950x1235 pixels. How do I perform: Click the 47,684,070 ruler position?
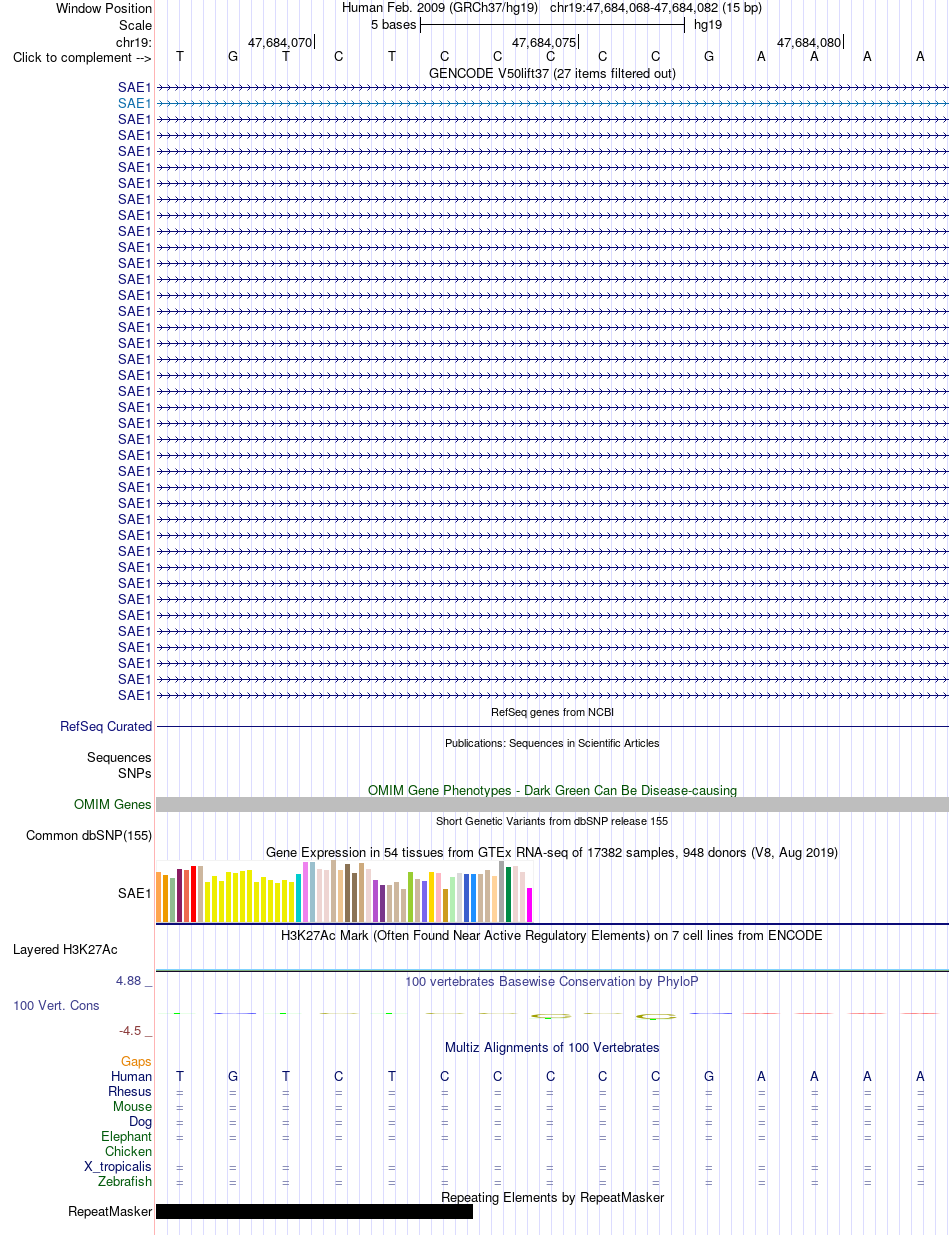[280, 42]
